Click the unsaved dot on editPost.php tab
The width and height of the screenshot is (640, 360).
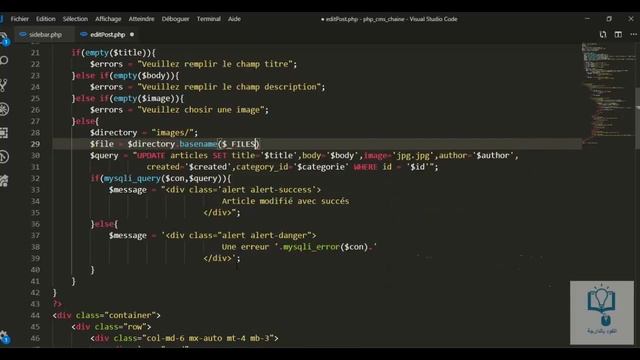click(132, 35)
